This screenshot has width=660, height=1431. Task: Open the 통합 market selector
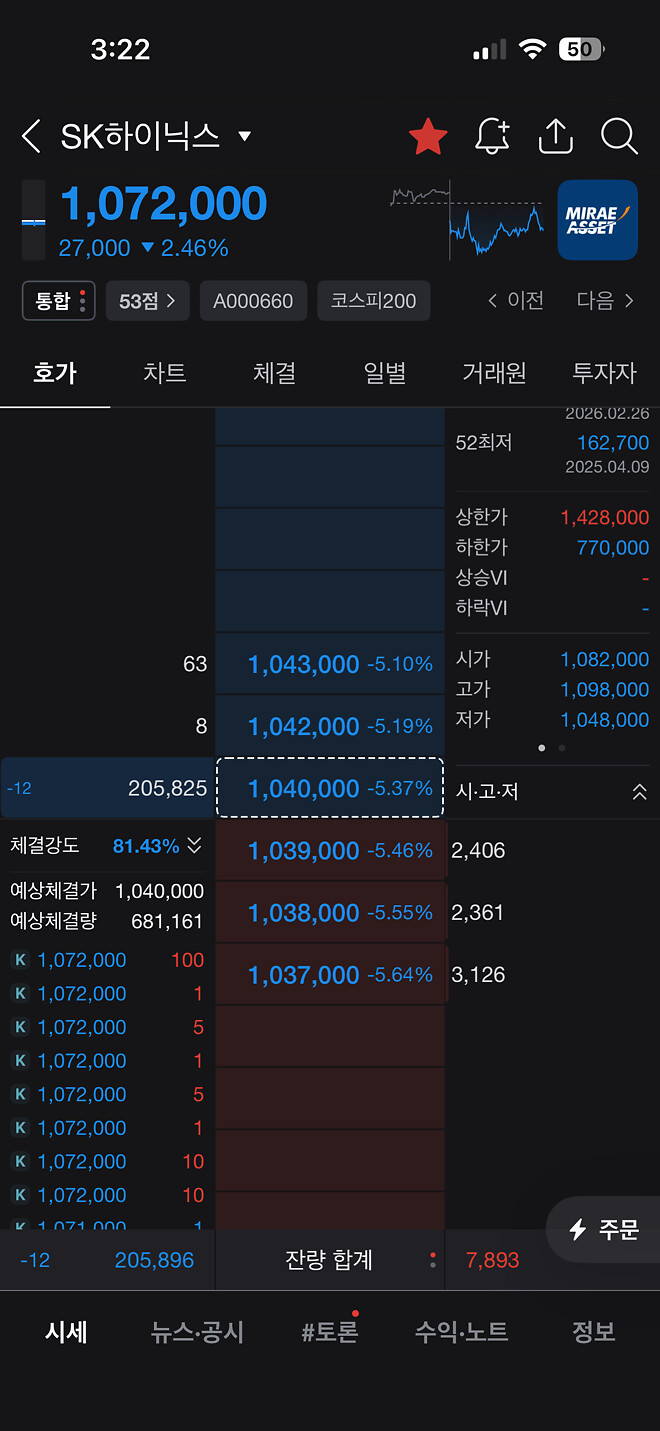(58, 301)
